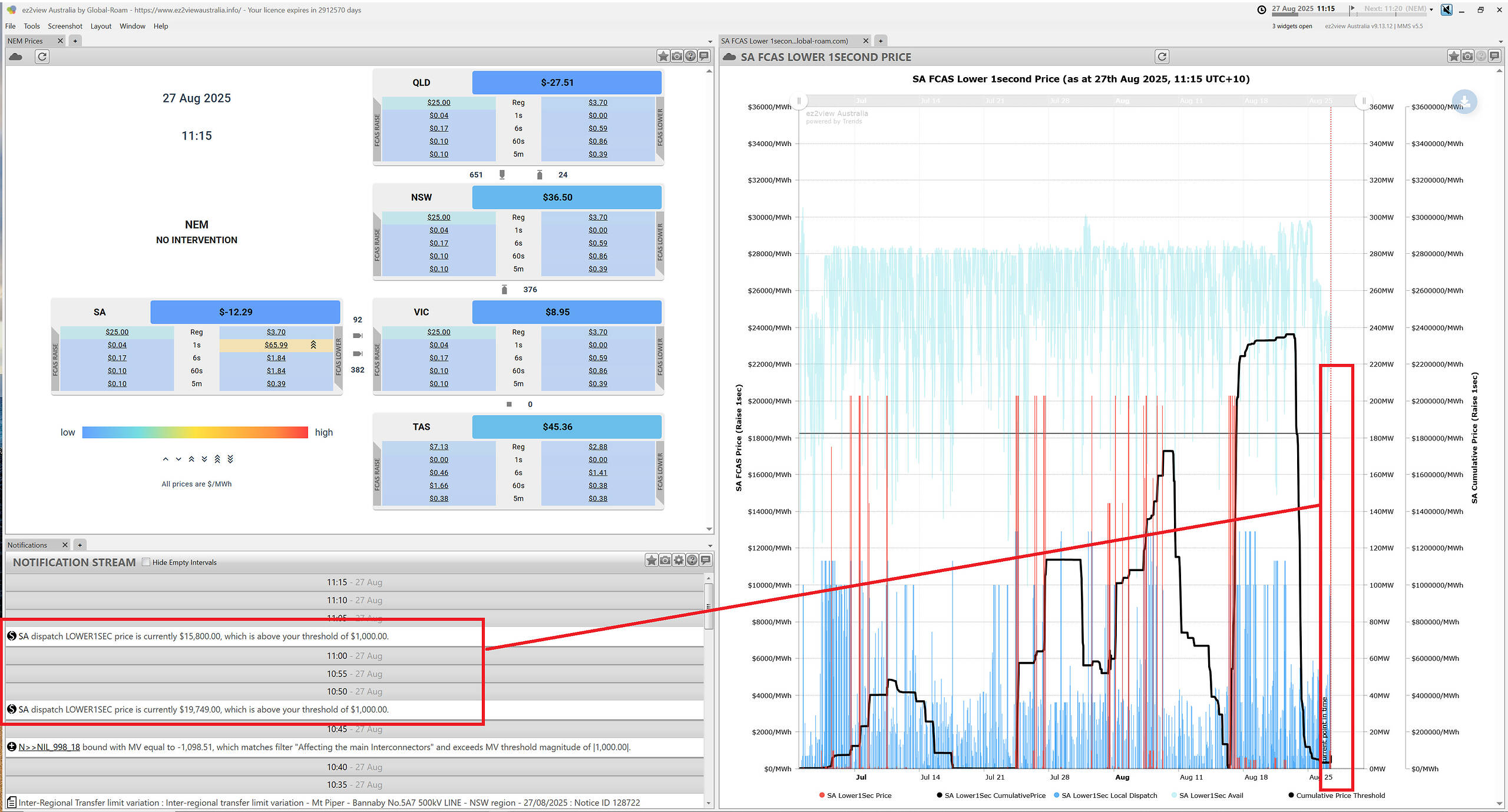
Task: Toggle SA Lower1Sec Local Dispatch legend series
Action: (1105, 796)
